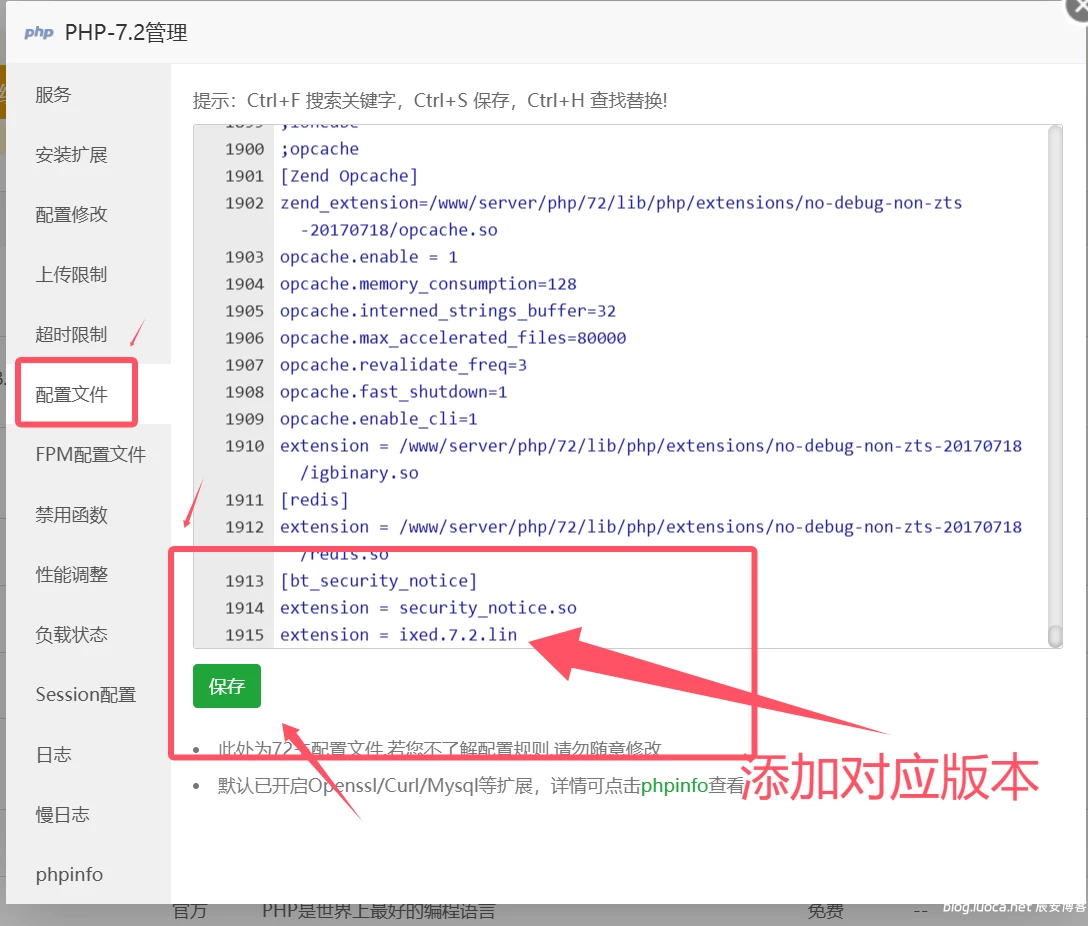The width and height of the screenshot is (1088, 926).
Task: Click the green 保存 button
Action: (x=226, y=686)
